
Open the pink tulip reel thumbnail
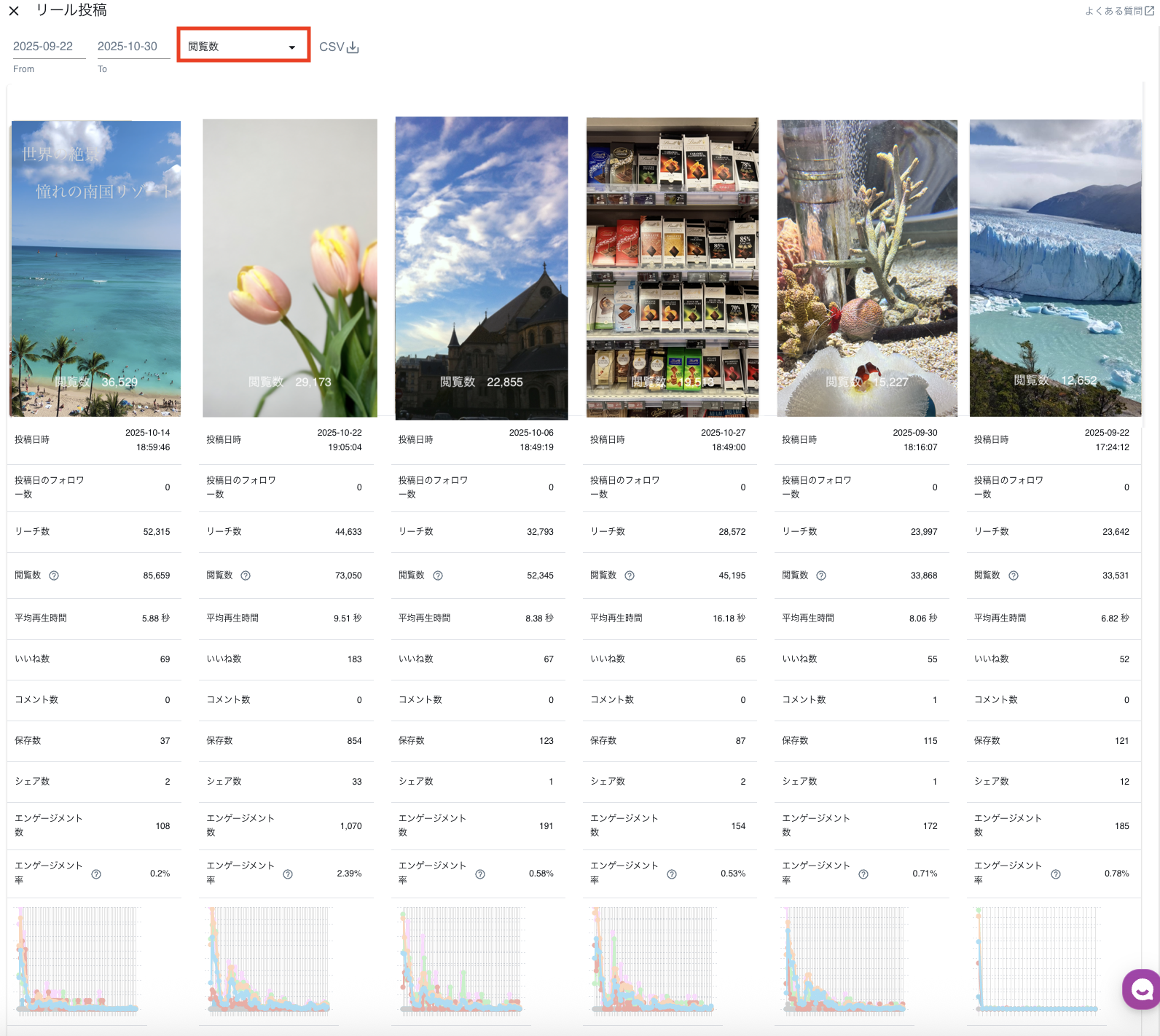tap(289, 268)
